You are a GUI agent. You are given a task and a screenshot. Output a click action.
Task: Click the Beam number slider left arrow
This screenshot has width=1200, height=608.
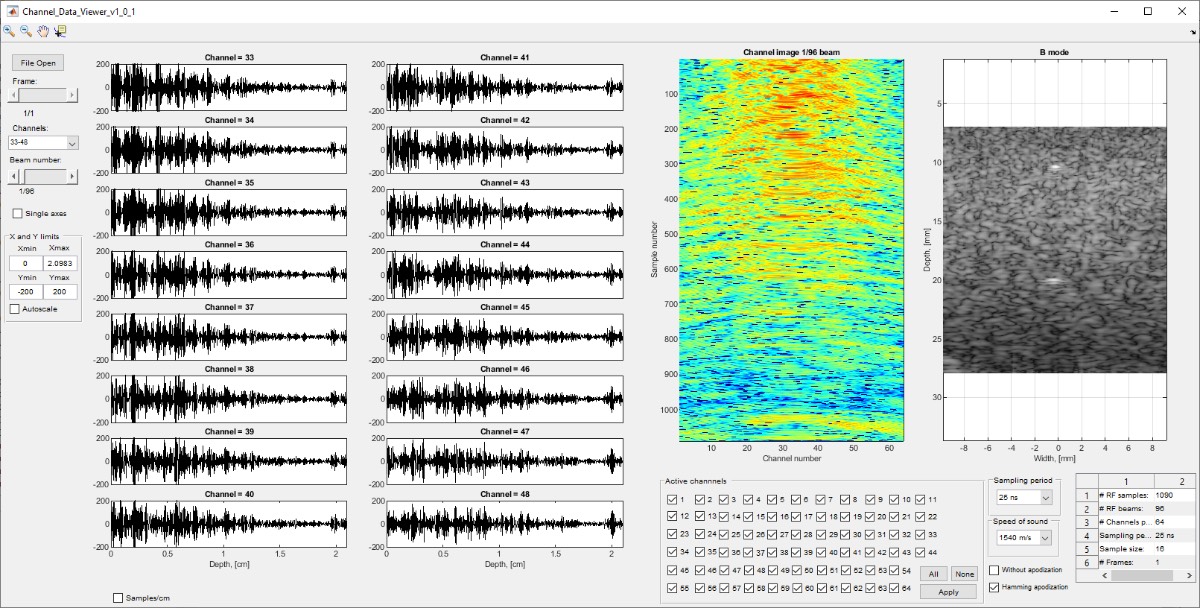point(12,175)
